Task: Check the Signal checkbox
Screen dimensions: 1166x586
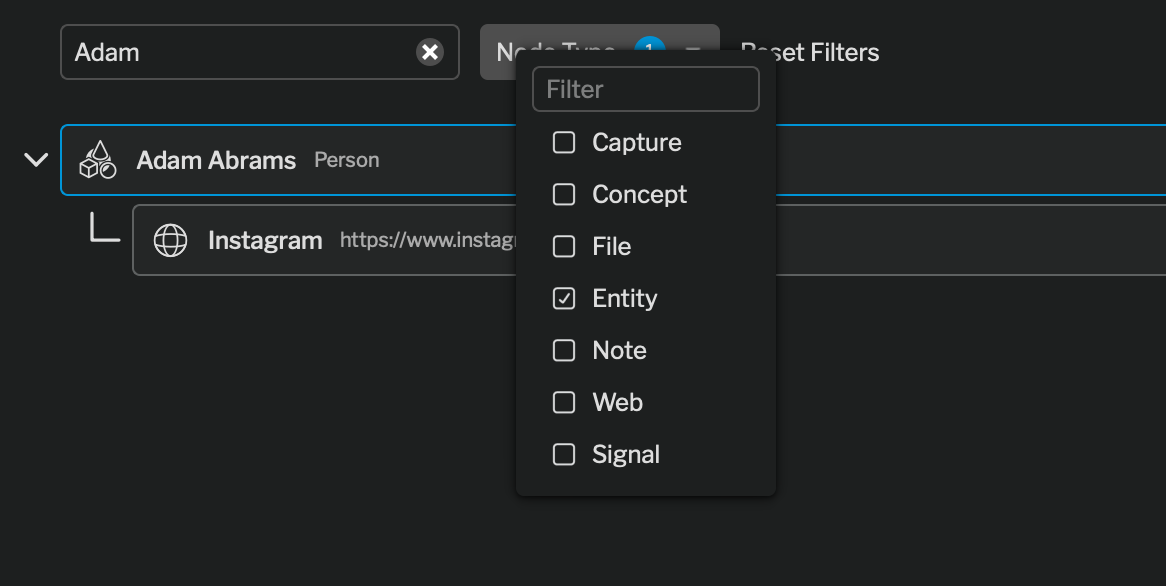Action: 564,454
